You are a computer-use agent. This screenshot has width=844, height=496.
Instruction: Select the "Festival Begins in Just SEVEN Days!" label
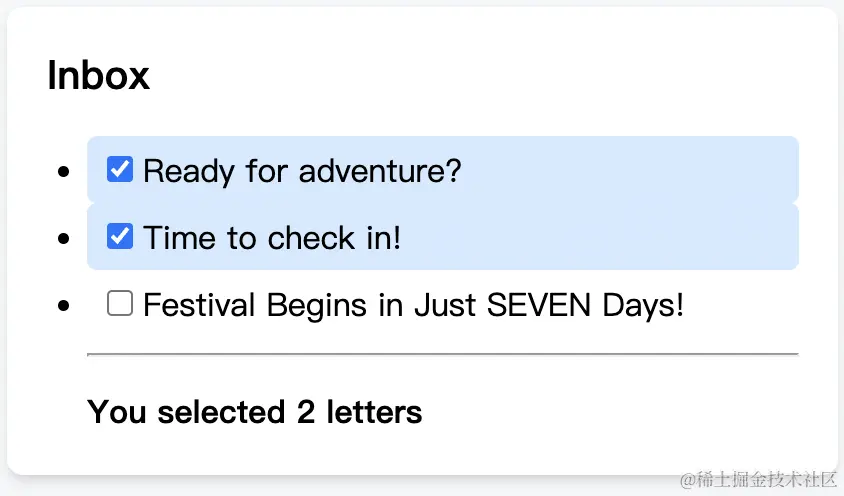(413, 304)
